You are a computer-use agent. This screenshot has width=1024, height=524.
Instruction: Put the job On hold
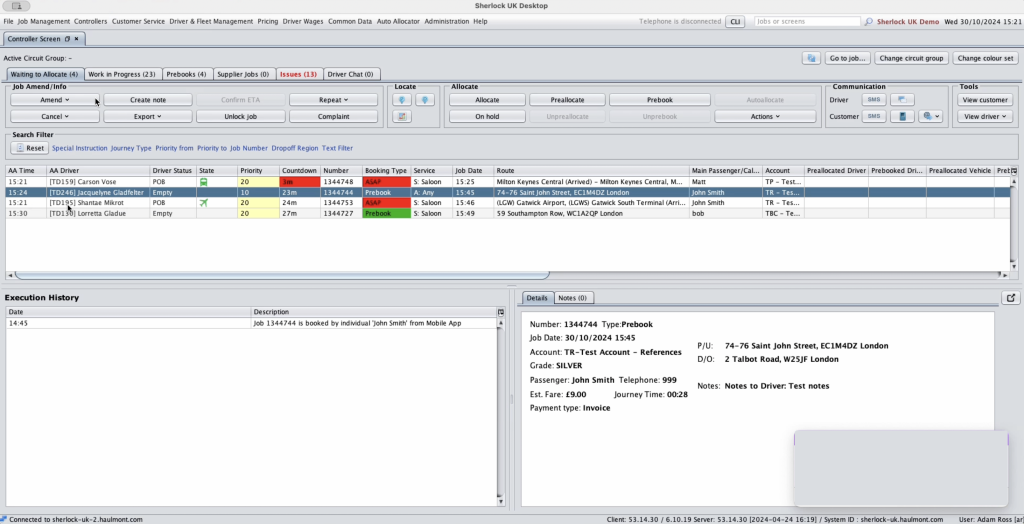(487, 116)
